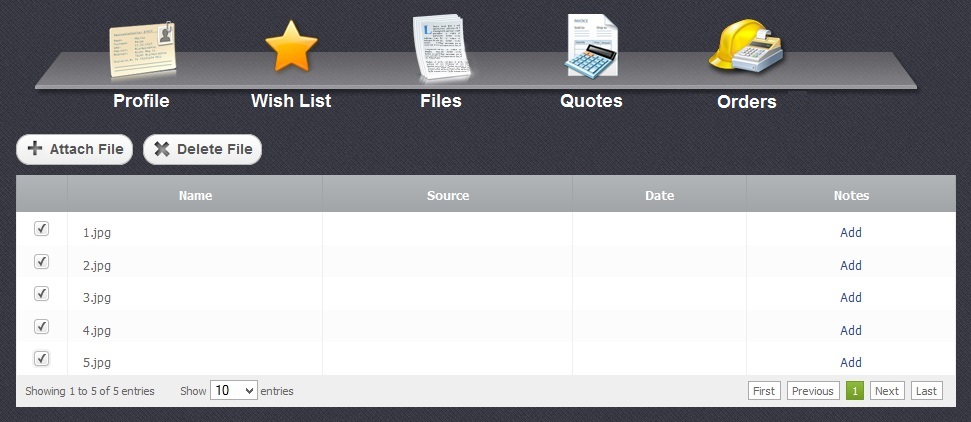Sort files by Date column header
The width and height of the screenshot is (971, 422).
tap(659, 195)
